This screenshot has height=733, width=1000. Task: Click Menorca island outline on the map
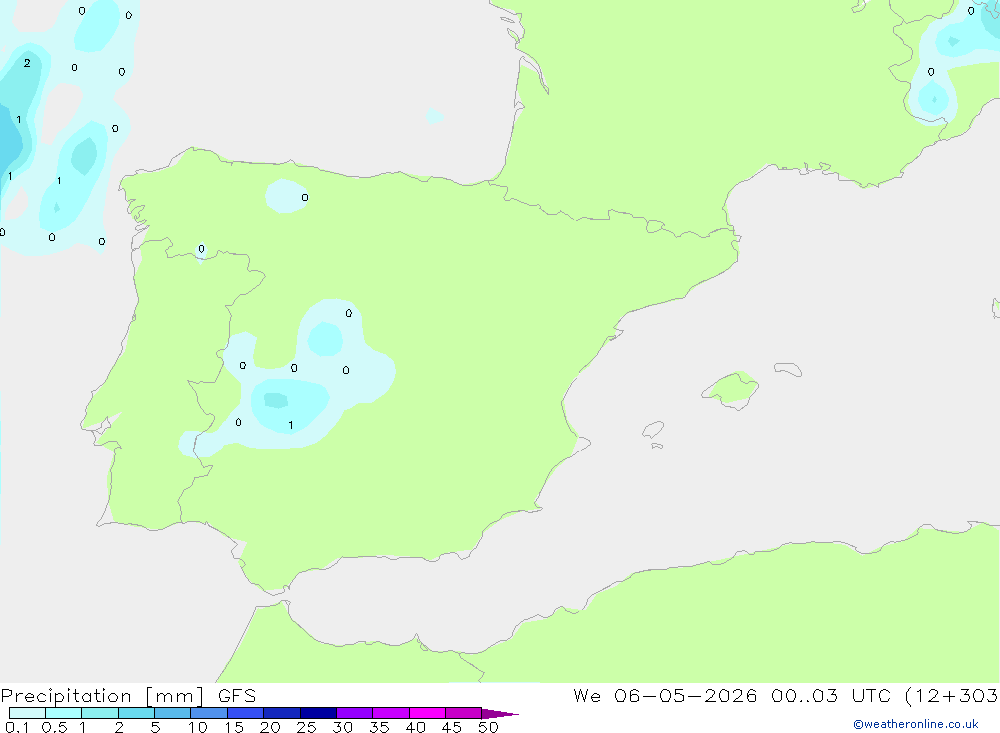tap(788, 369)
